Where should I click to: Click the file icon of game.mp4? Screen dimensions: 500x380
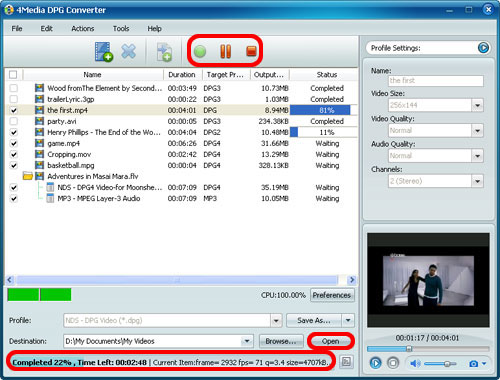[39, 143]
